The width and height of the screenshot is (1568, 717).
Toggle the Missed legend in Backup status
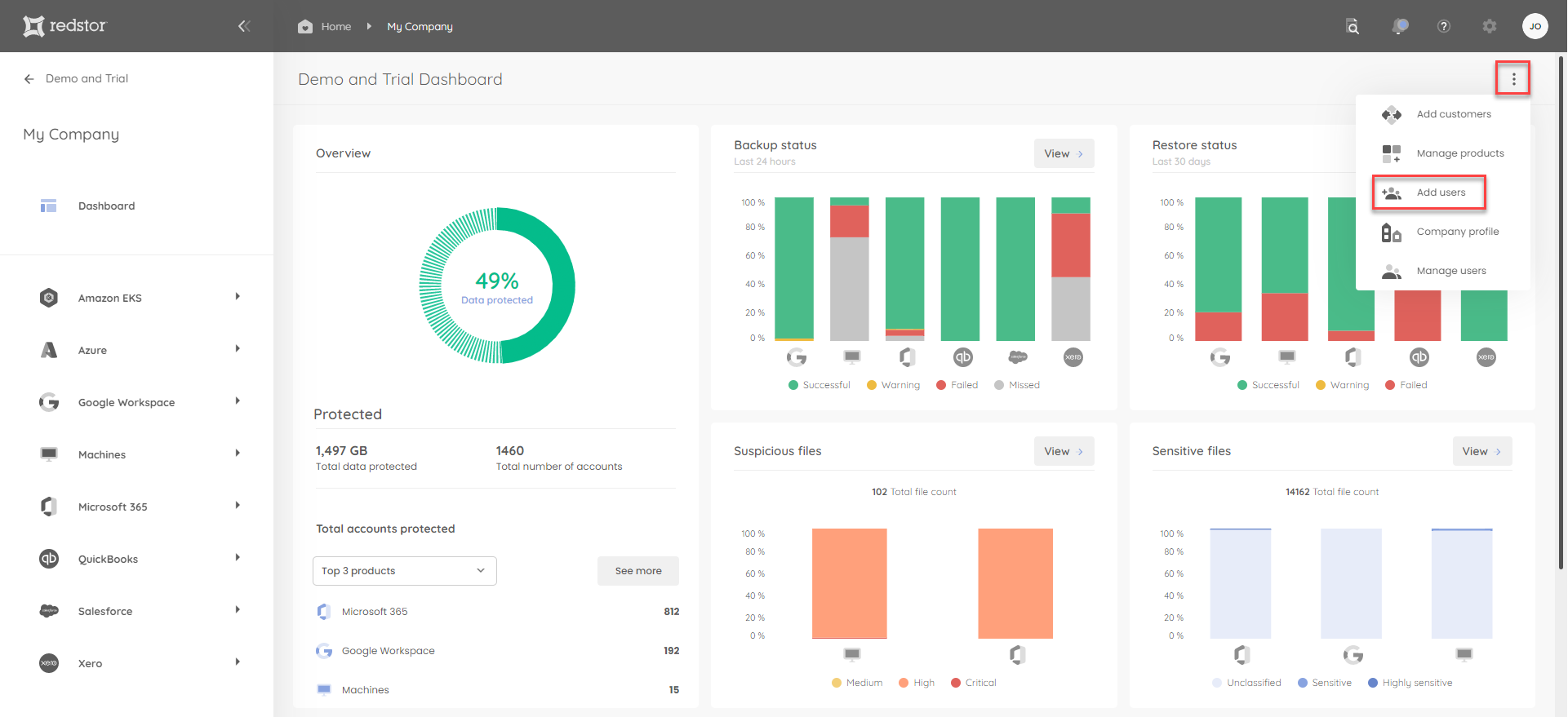[1017, 385]
